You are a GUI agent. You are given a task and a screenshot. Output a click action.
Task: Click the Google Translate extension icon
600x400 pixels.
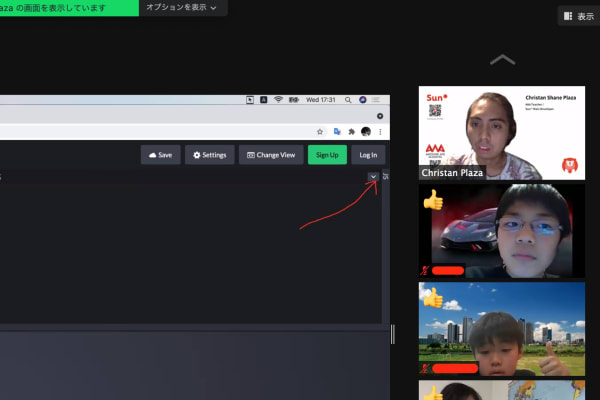(x=337, y=131)
